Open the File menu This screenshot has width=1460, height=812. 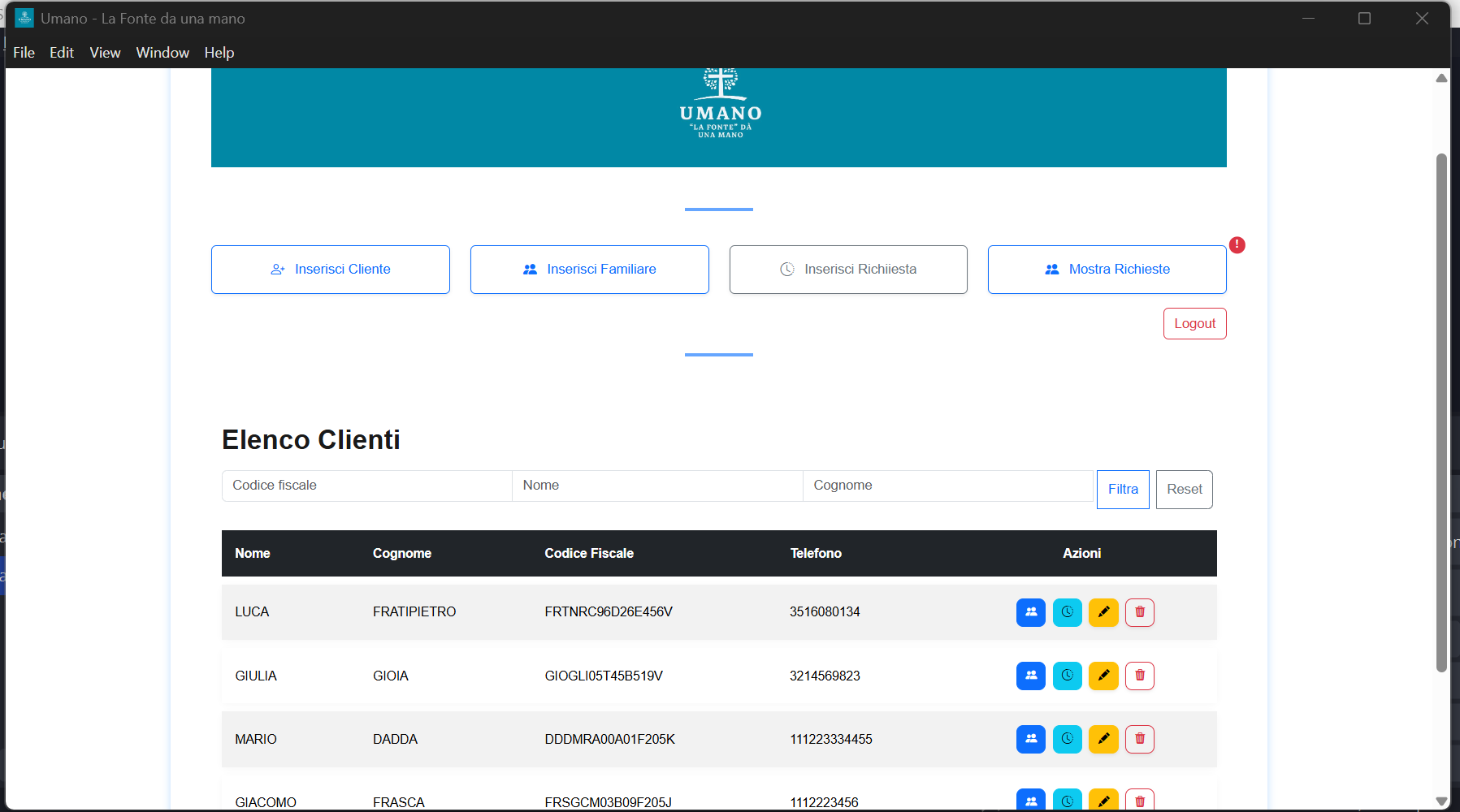click(24, 53)
